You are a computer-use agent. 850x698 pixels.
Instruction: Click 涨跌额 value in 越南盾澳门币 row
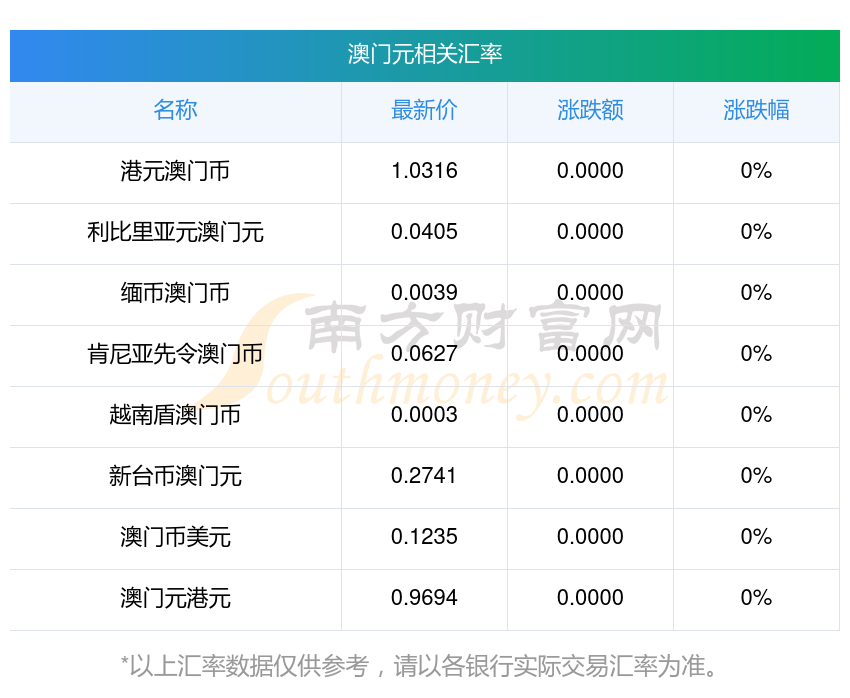[x=590, y=415]
